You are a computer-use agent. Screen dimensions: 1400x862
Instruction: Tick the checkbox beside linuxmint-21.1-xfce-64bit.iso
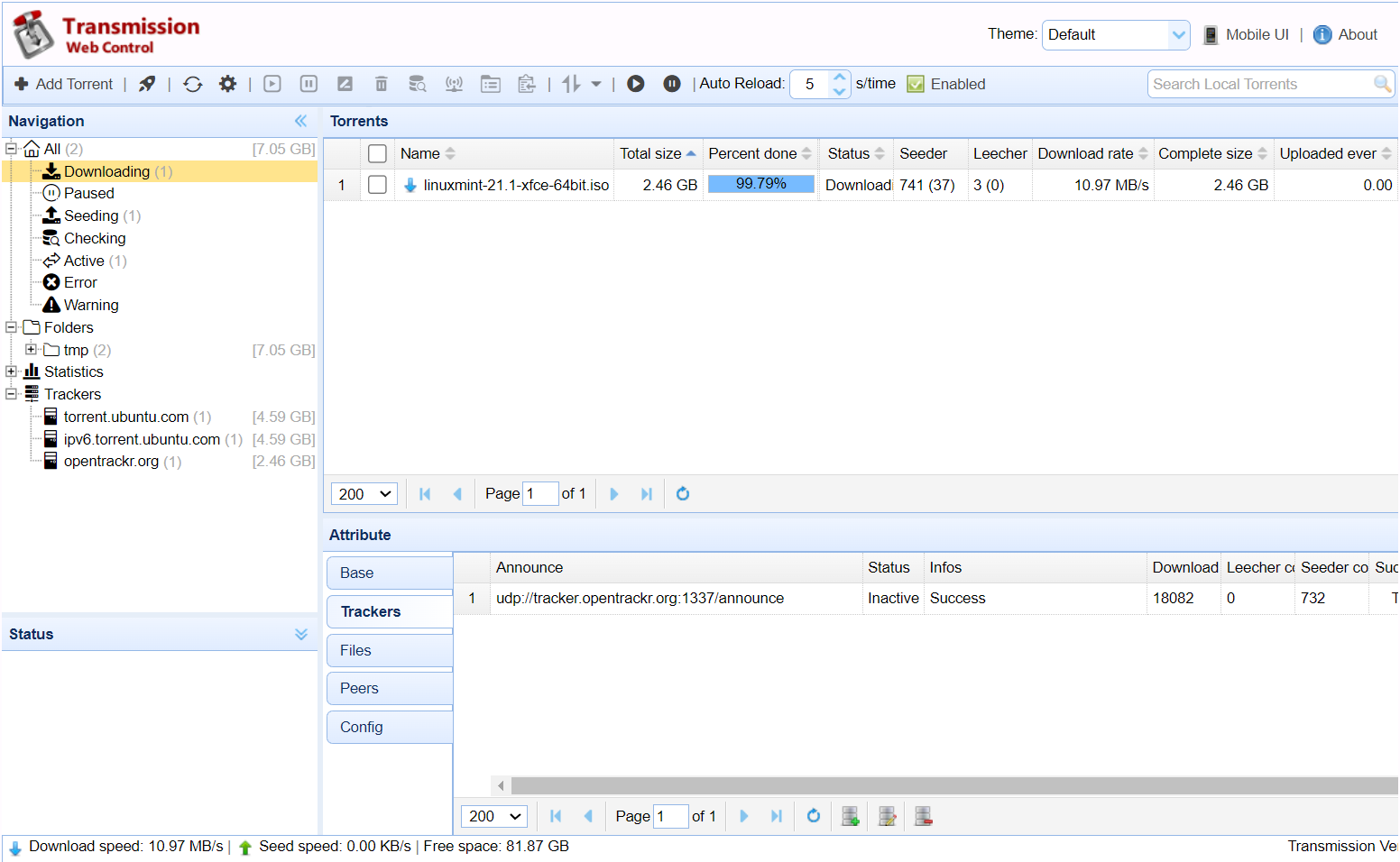tap(377, 185)
